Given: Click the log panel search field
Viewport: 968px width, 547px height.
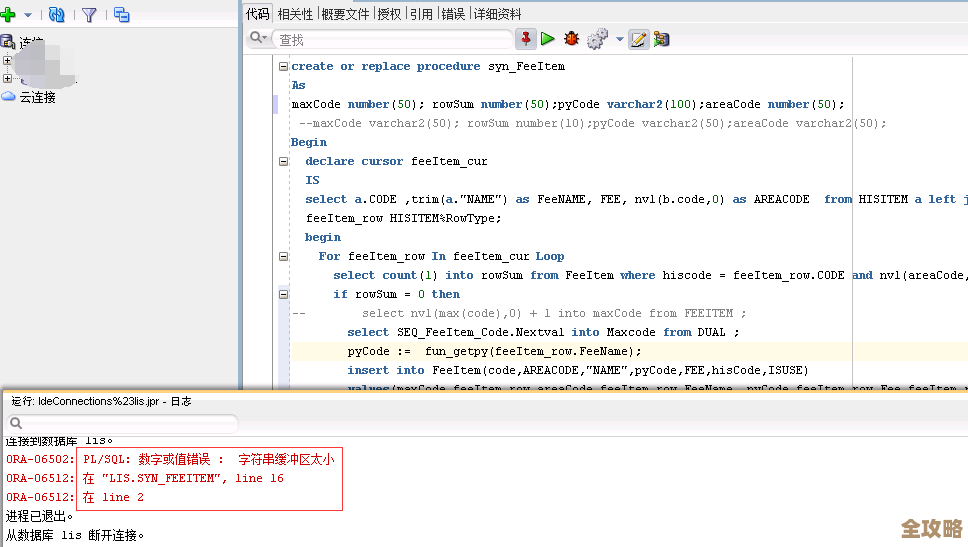Looking at the screenshot, I should [x=122, y=423].
